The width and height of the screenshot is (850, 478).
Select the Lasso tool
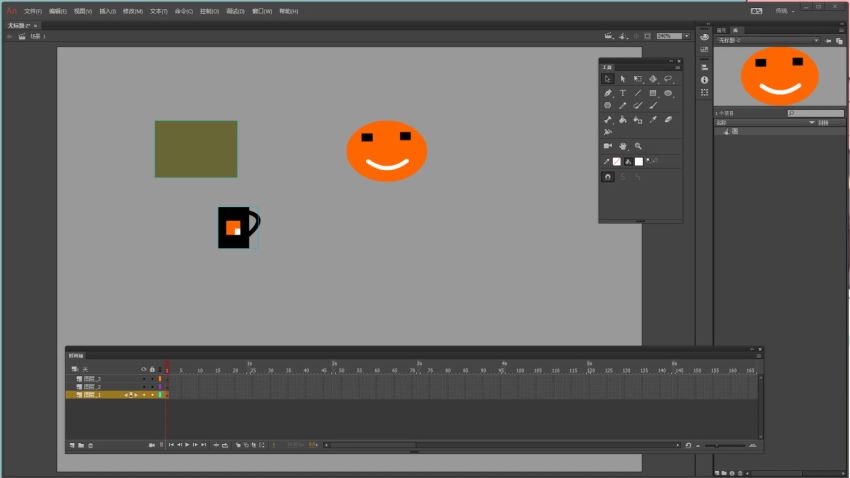tap(668, 78)
